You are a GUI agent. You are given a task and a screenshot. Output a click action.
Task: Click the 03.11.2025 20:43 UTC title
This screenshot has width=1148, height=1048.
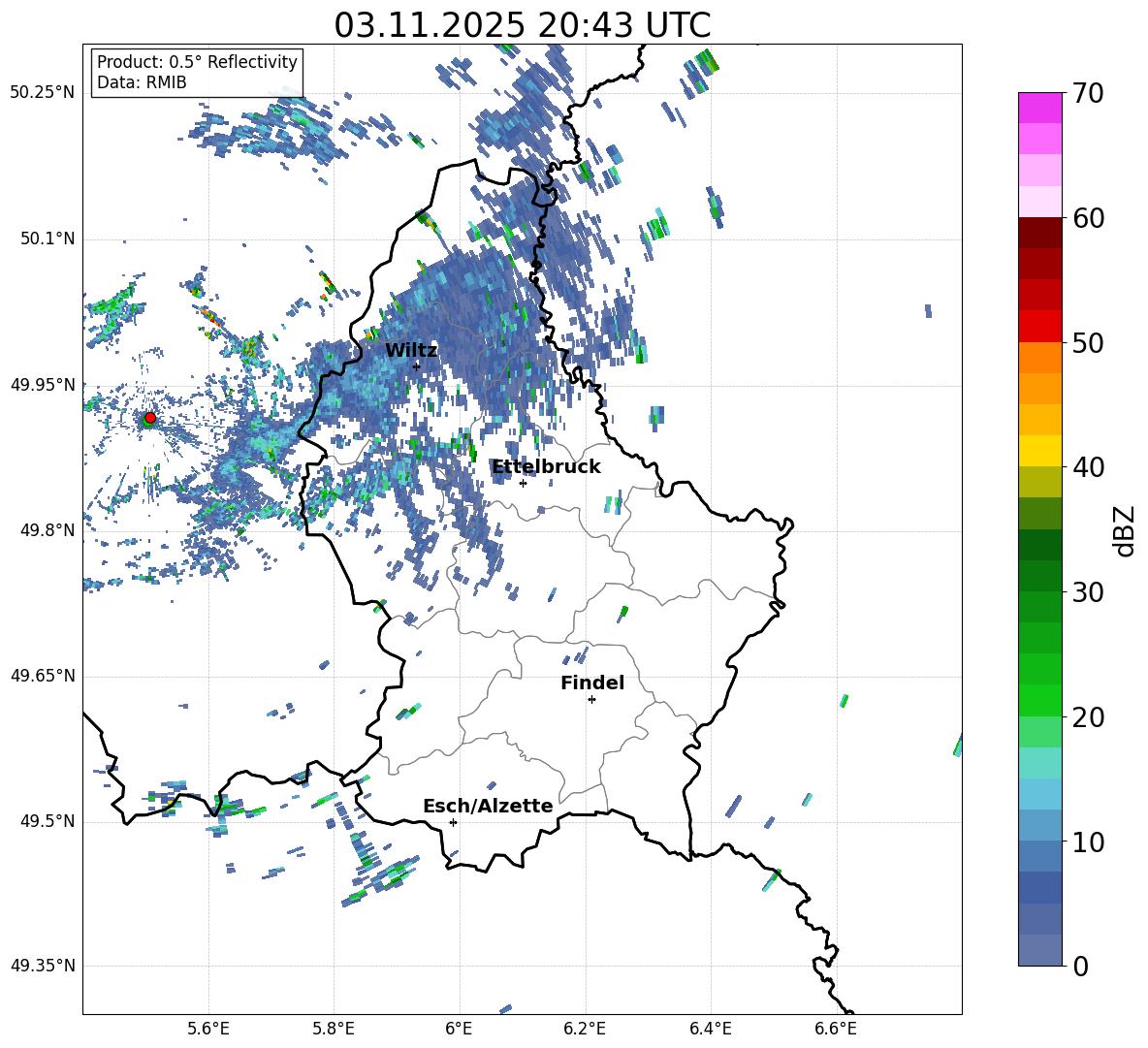(523, 25)
